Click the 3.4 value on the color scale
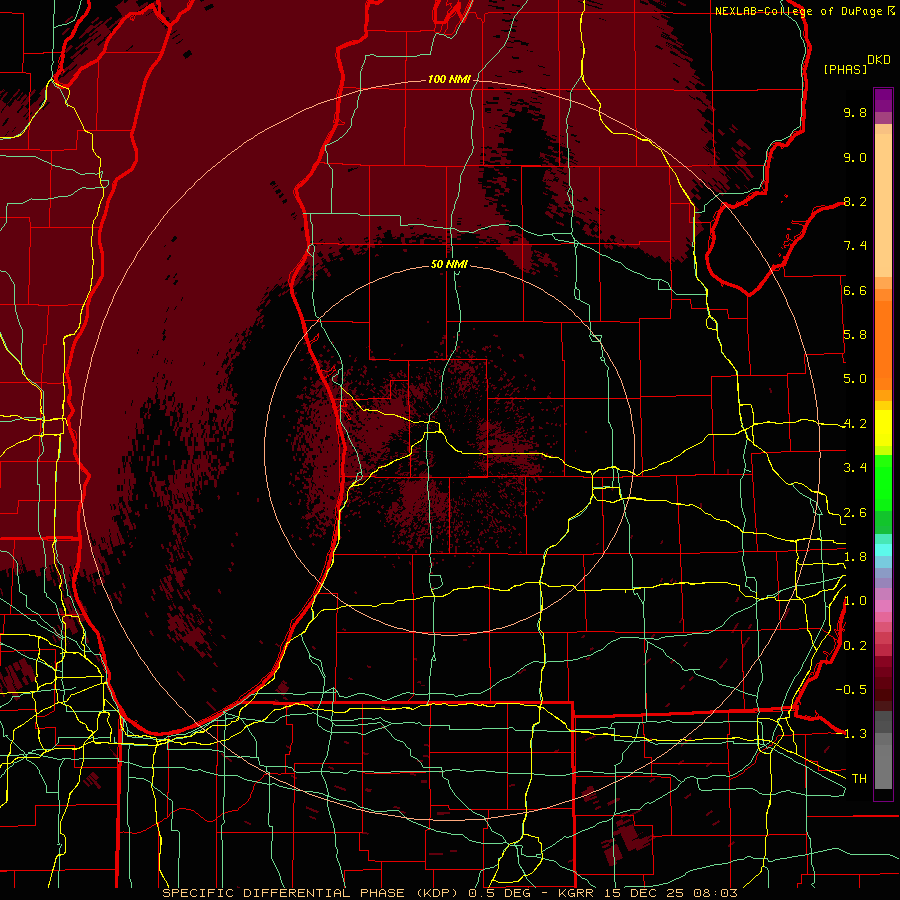900x900 pixels. pyautogui.click(x=855, y=468)
